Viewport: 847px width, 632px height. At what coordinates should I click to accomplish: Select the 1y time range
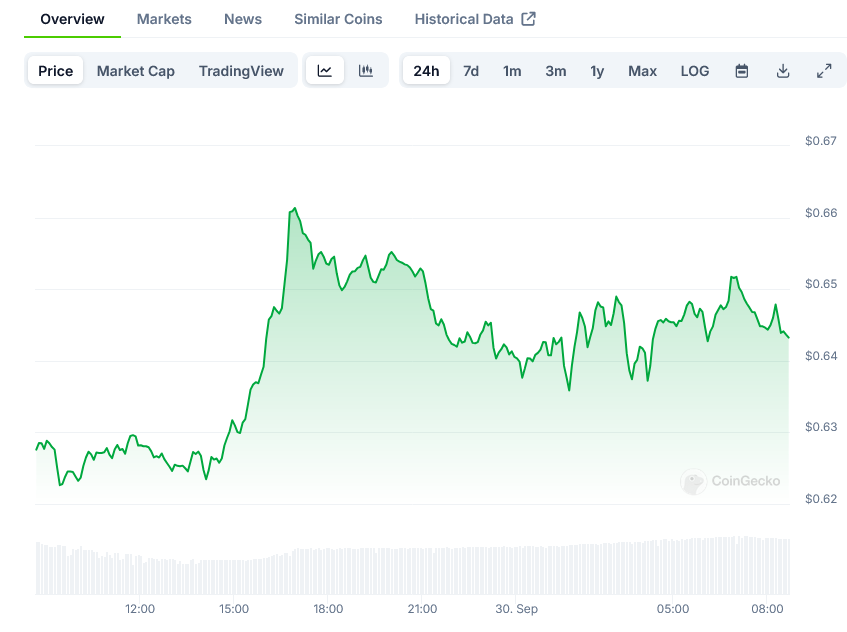597,71
